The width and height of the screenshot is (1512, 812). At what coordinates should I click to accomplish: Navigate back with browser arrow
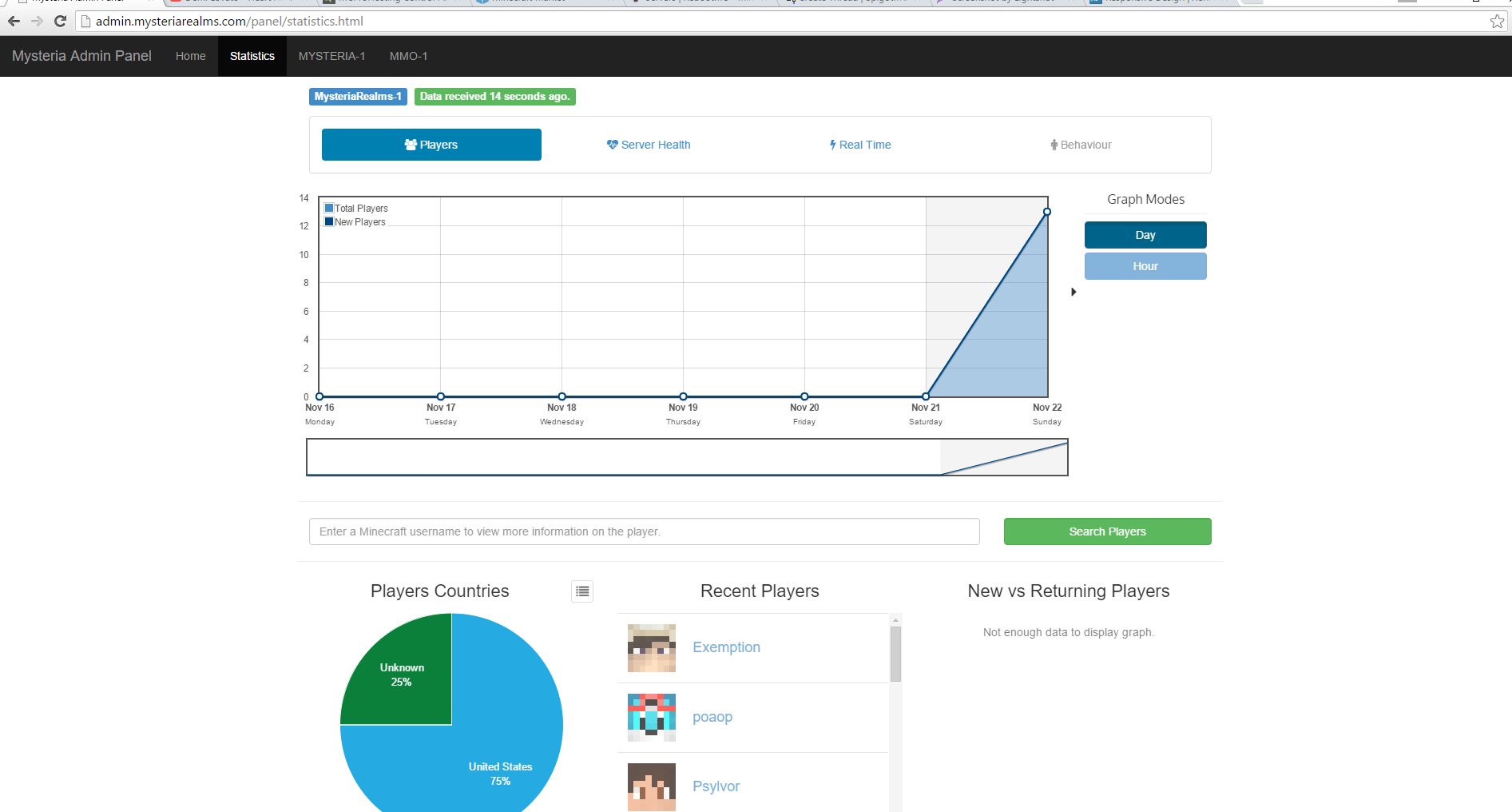[x=14, y=22]
